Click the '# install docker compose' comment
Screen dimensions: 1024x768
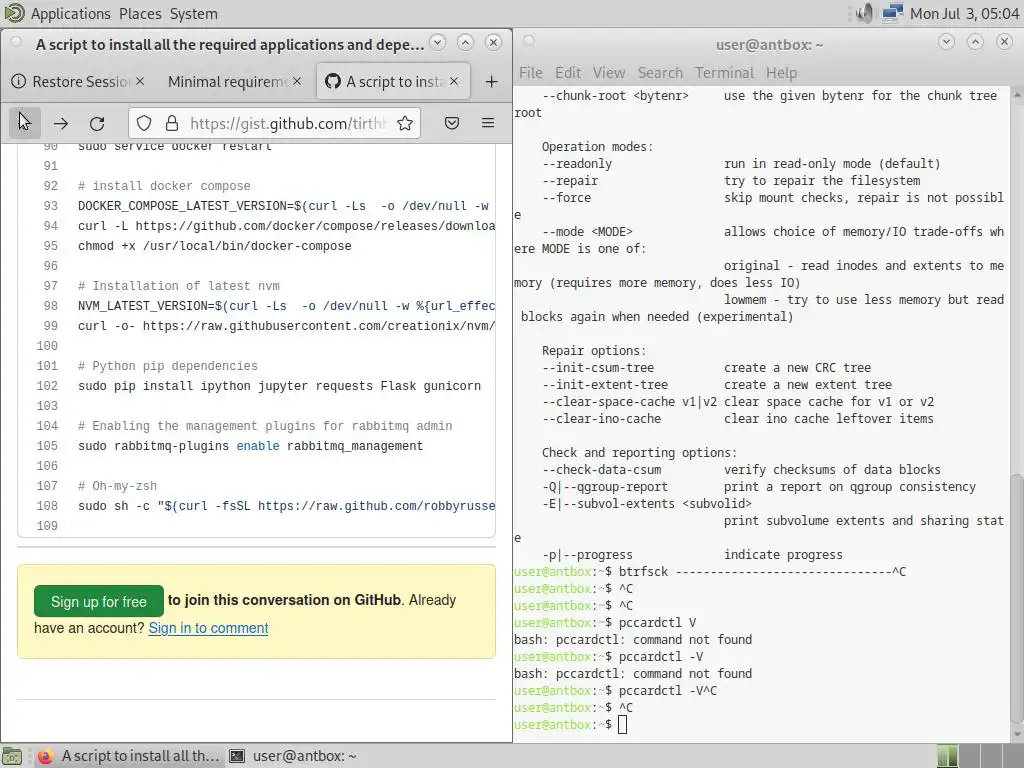pyautogui.click(x=164, y=186)
